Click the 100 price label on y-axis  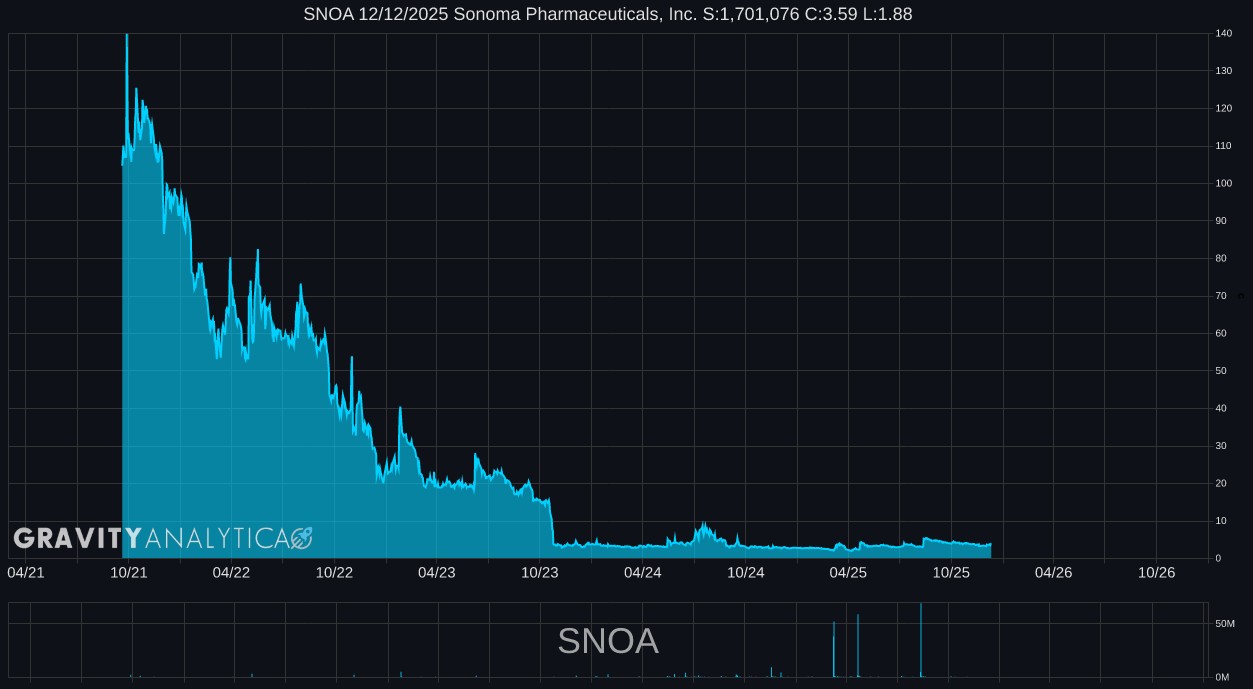[1223, 184]
